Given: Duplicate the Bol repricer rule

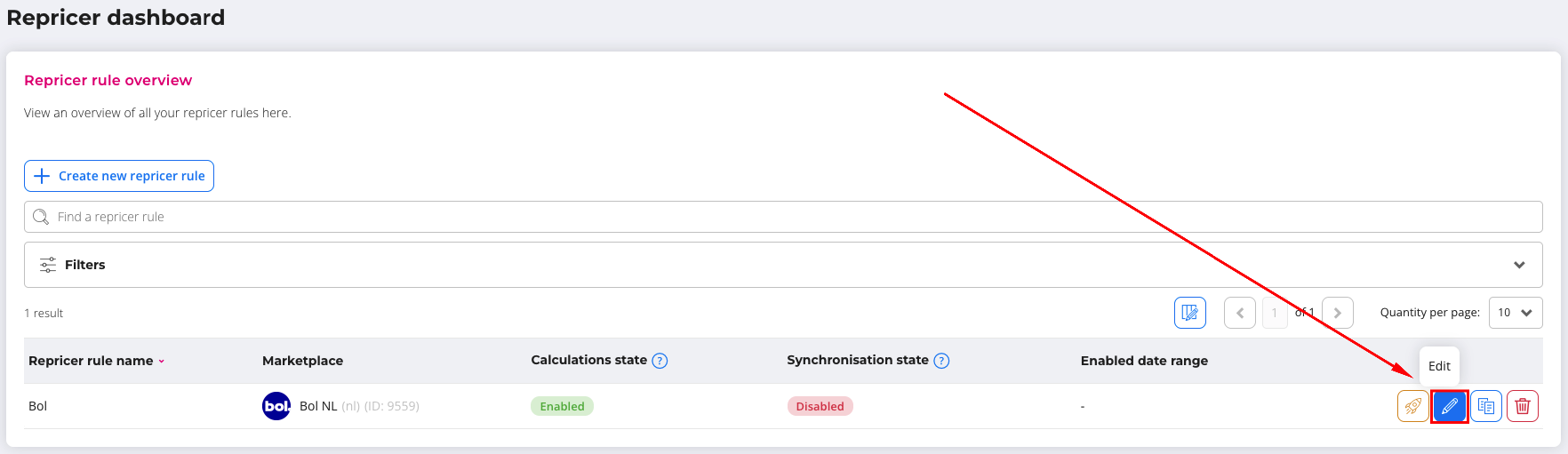Looking at the screenshot, I should coord(1486,406).
